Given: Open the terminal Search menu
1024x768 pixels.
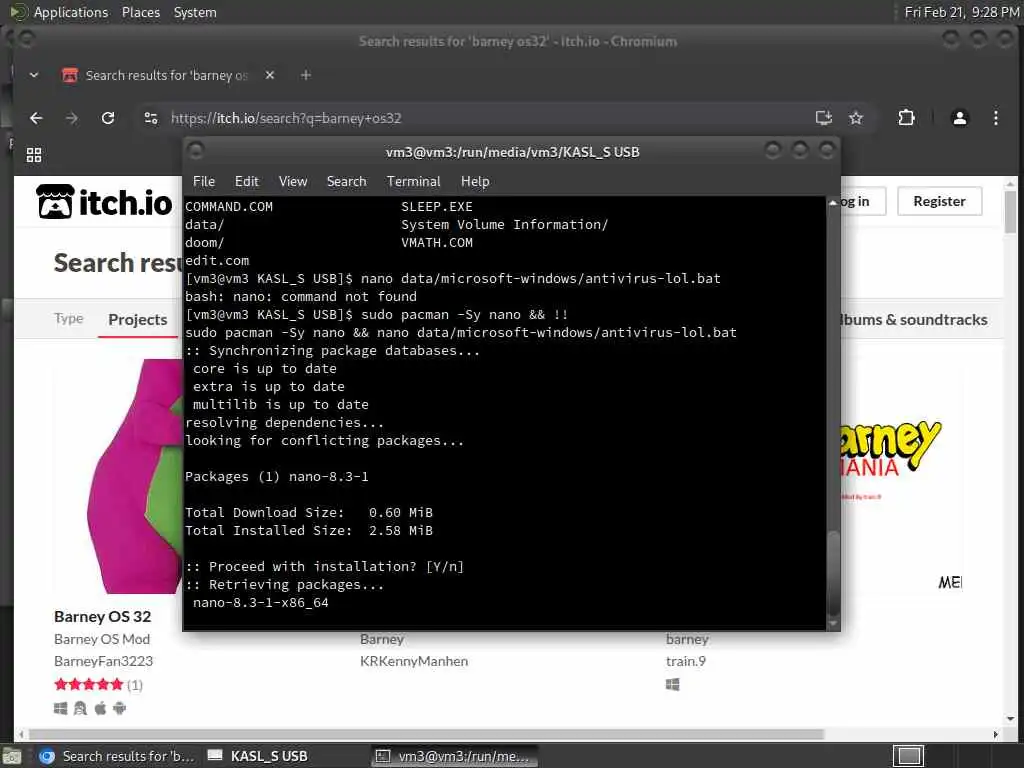Looking at the screenshot, I should pyautogui.click(x=346, y=182).
